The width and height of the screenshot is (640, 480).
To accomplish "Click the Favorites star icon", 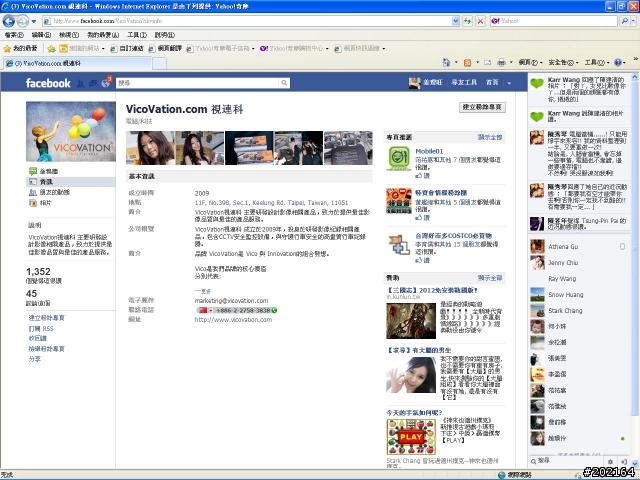I will tap(7, 49).
